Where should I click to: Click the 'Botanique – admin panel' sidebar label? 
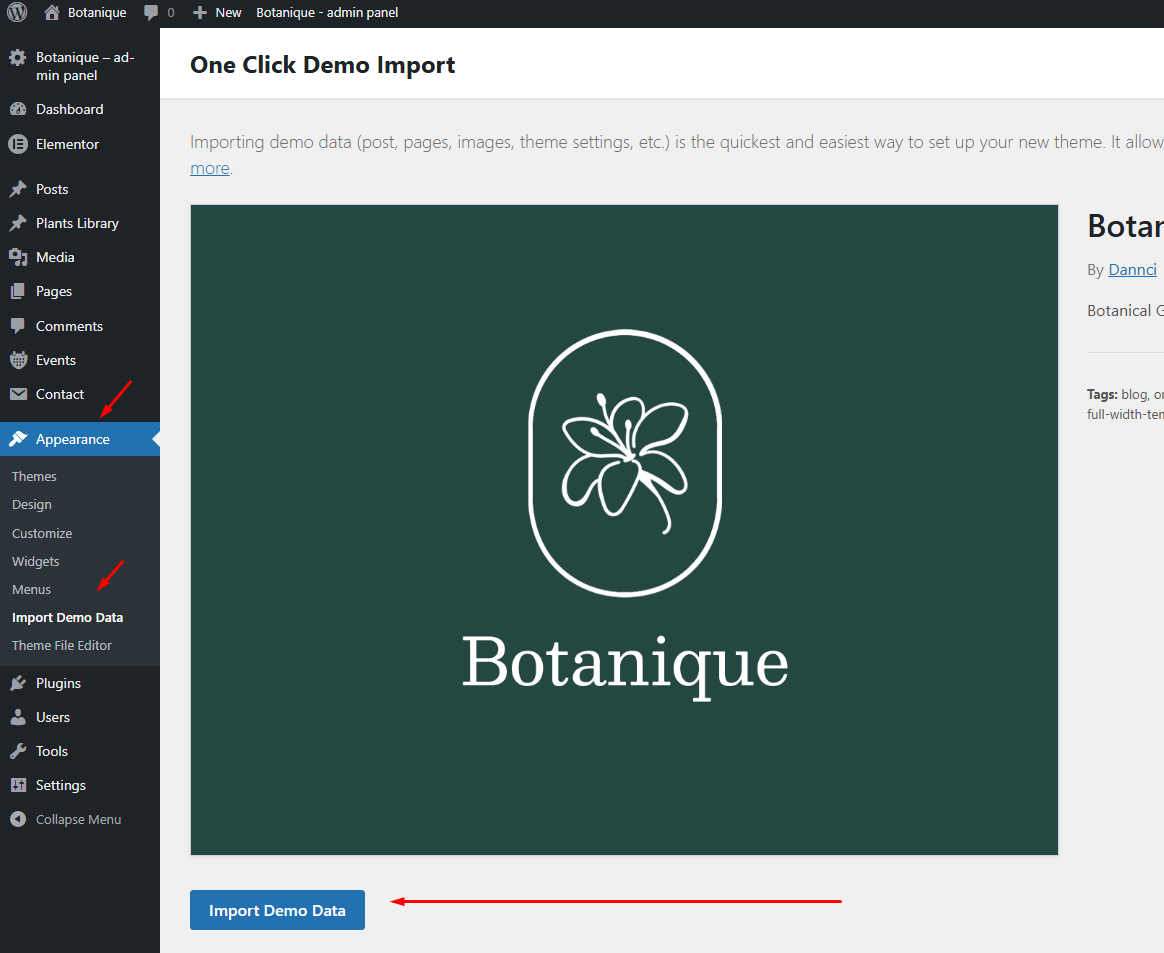pos(85,66)
